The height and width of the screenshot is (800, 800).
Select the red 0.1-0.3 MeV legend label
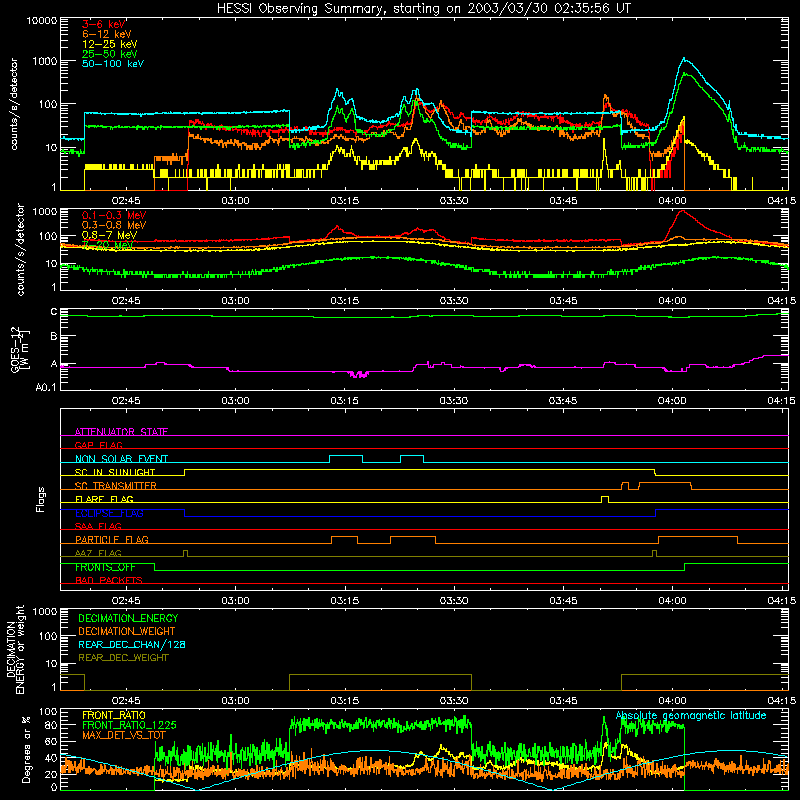tap(114, 215)
